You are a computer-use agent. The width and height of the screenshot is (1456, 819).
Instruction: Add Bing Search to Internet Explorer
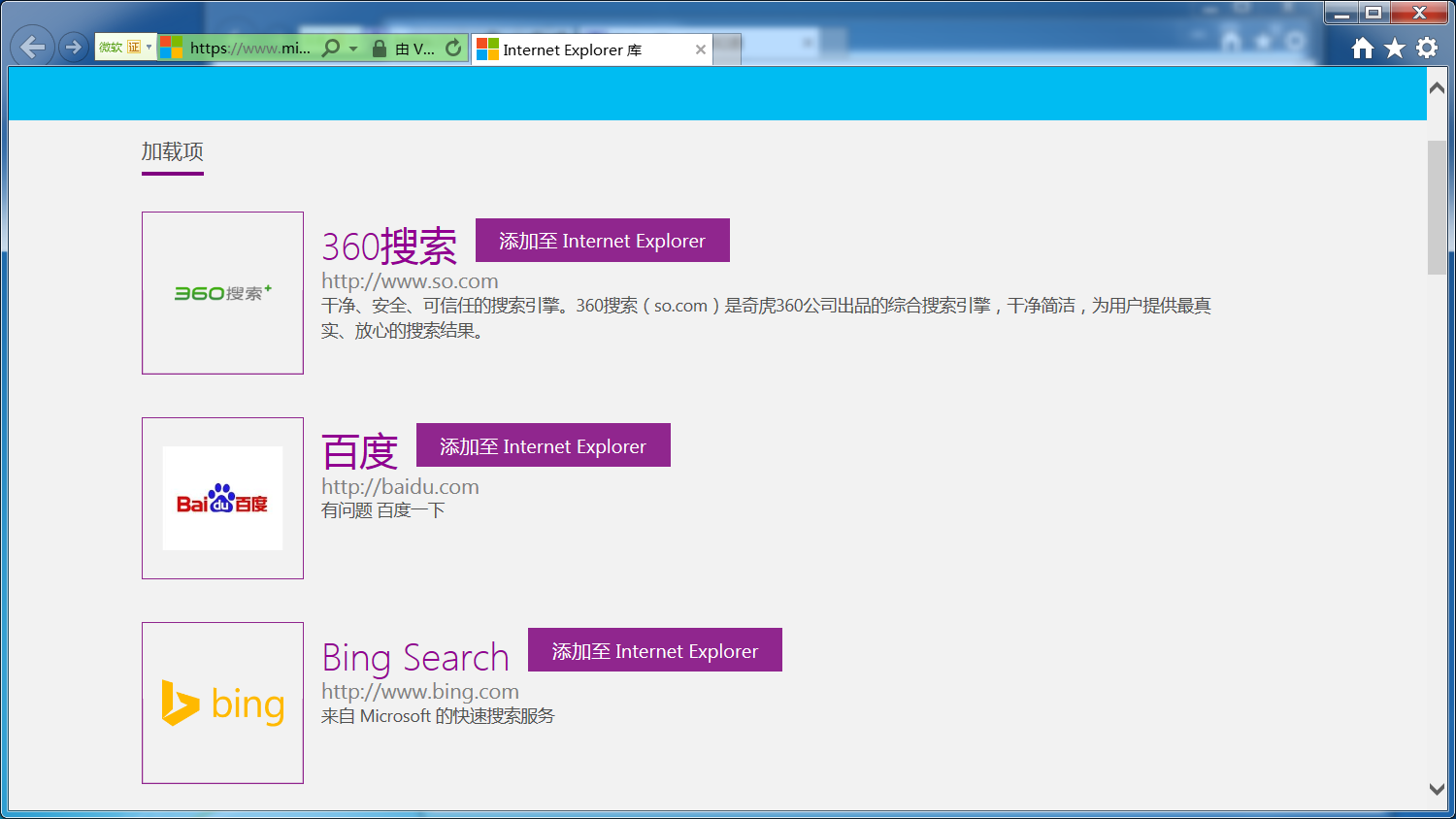point(654,650)
